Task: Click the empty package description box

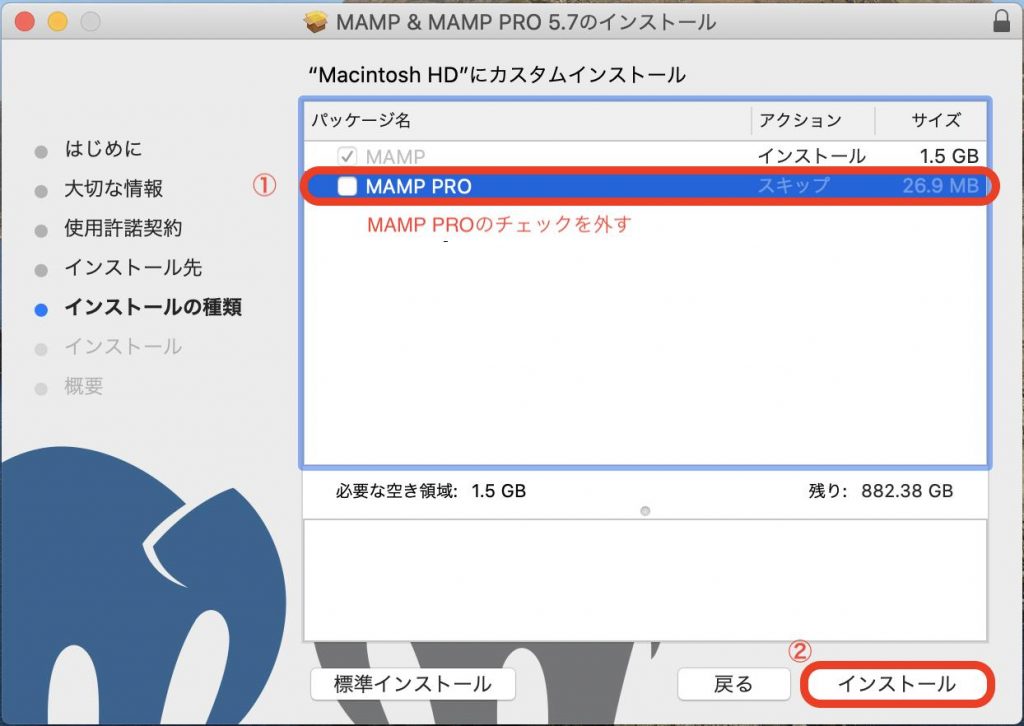Action: click(645, 580)
